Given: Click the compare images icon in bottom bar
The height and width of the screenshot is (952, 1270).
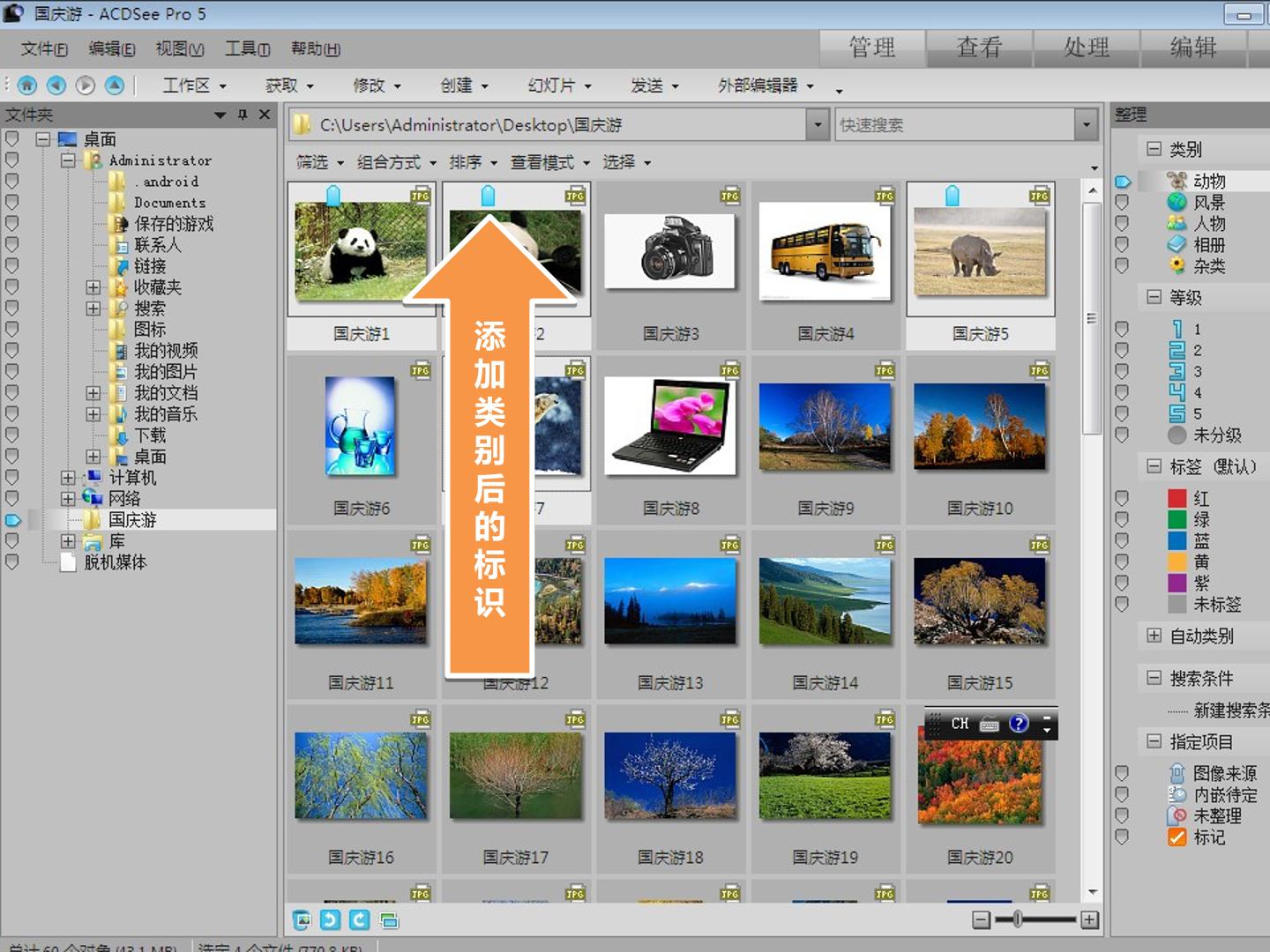Looking at the screenshot, I should pyautogui.click(x=389, y=920).
